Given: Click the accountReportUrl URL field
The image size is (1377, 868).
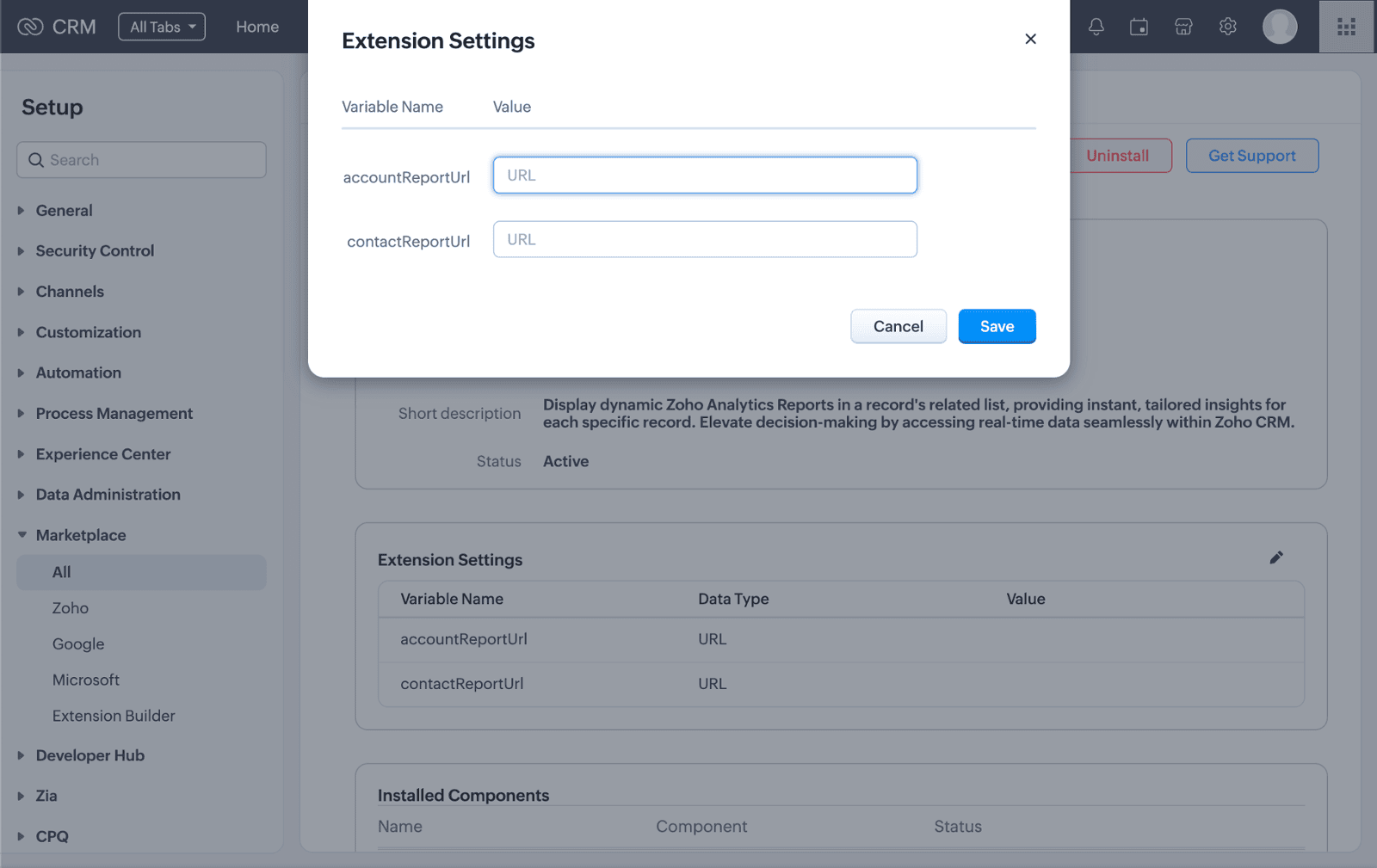Looking at the screenshot, I should tap(705, 175).
